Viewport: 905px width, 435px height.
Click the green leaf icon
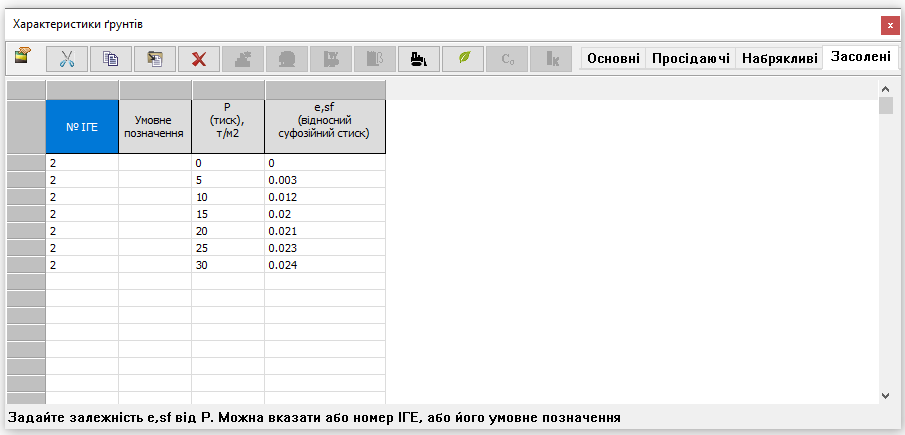(x=463, y=59)
